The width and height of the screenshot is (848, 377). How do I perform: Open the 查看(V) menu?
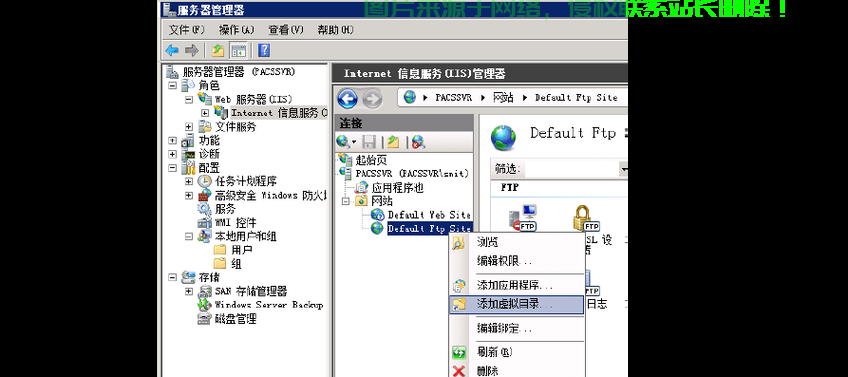(286, 30)
